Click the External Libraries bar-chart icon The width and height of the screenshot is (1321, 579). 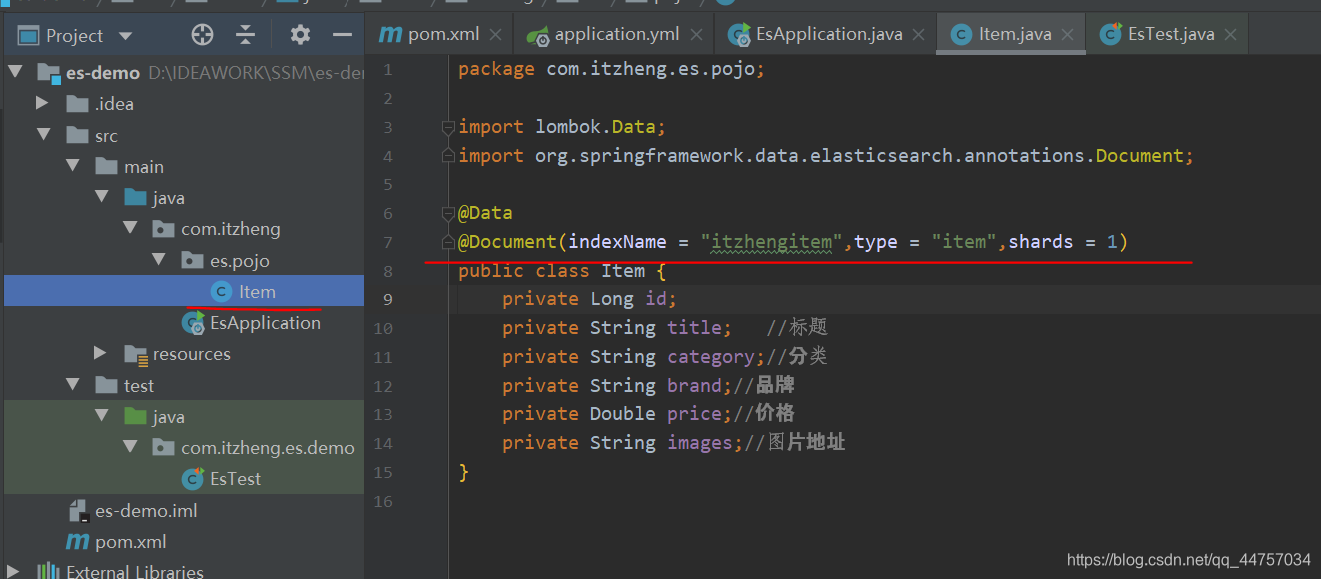click(48, 571)
